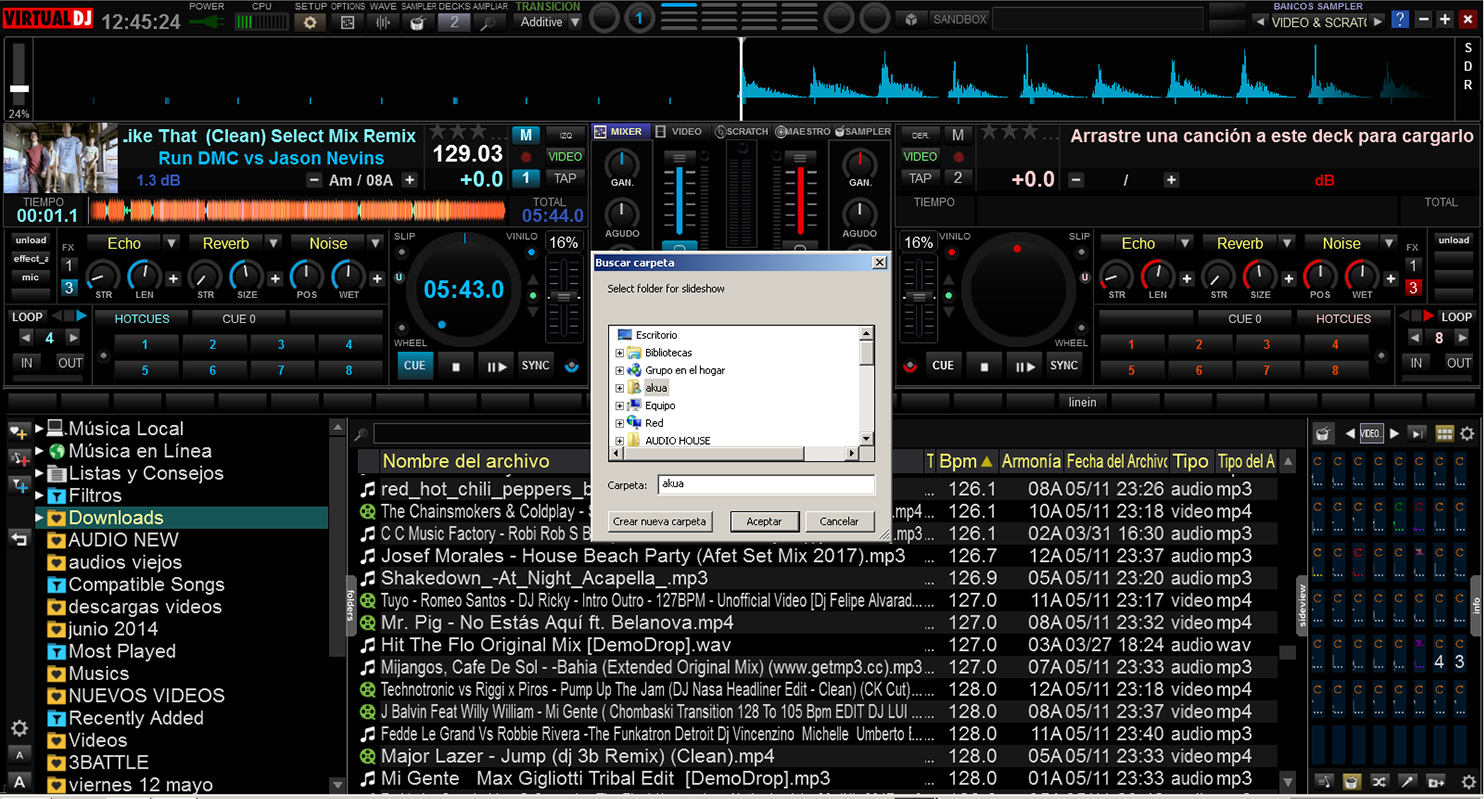The image size is (1484, 799).
Task: Click the AMPLIAR magnifier icon
Action: [x=489, y=22]
